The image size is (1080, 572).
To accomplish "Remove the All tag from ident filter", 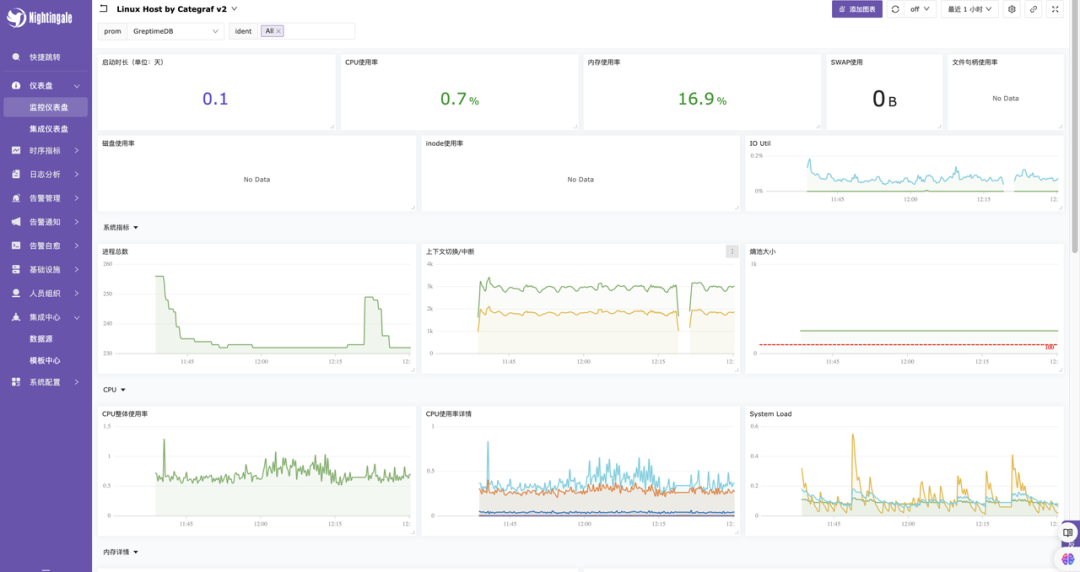I will [x=278, y=31].
